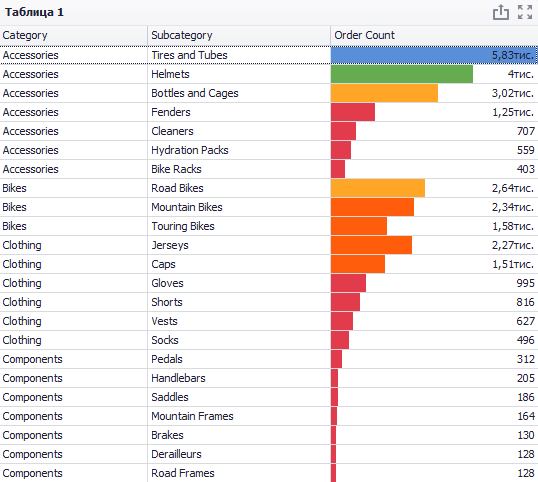Click the Touring Bikes order count bar
This screenshot has width=538, height=482.
(x=359, y=226)
